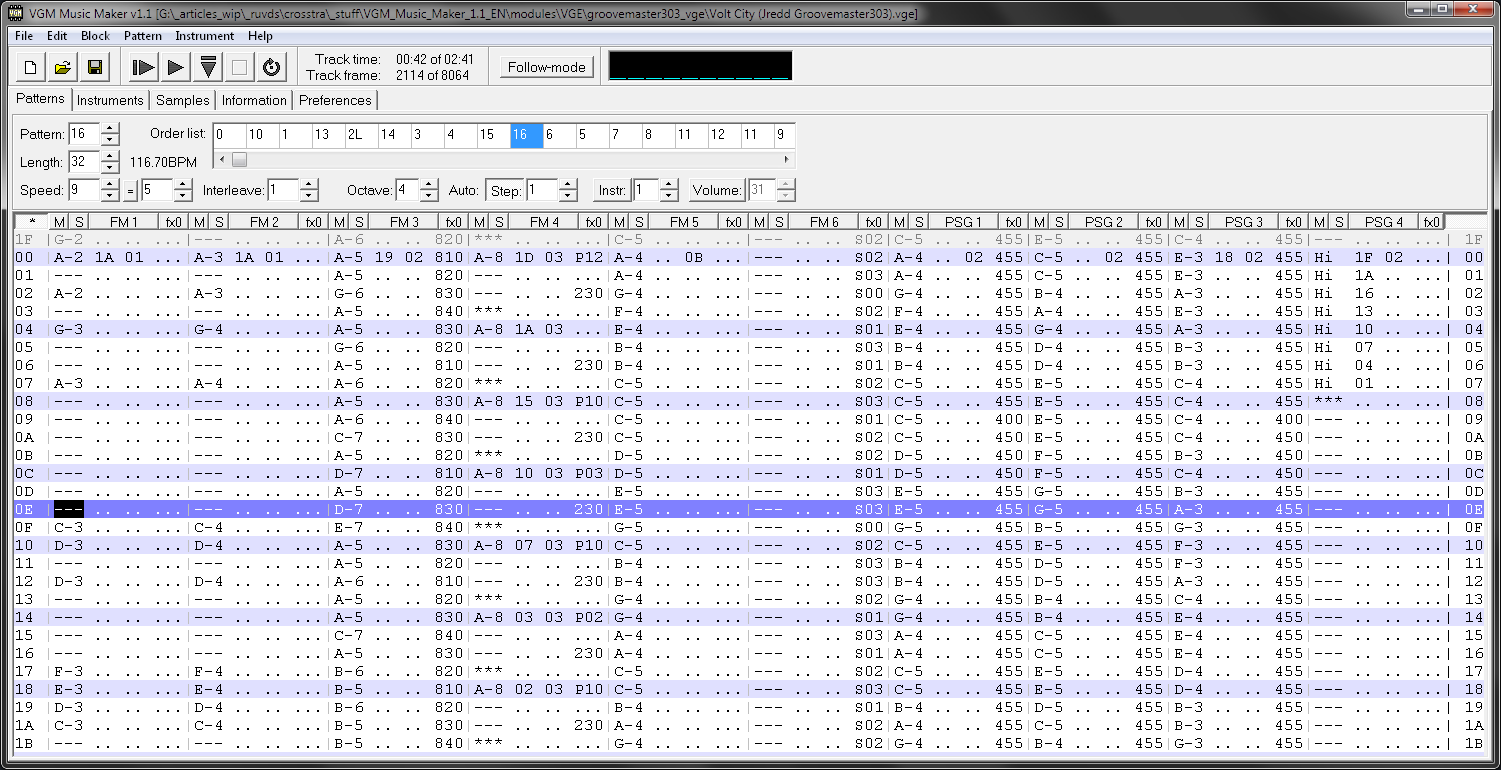Click the Pattern number input field

tap(85, 134)
